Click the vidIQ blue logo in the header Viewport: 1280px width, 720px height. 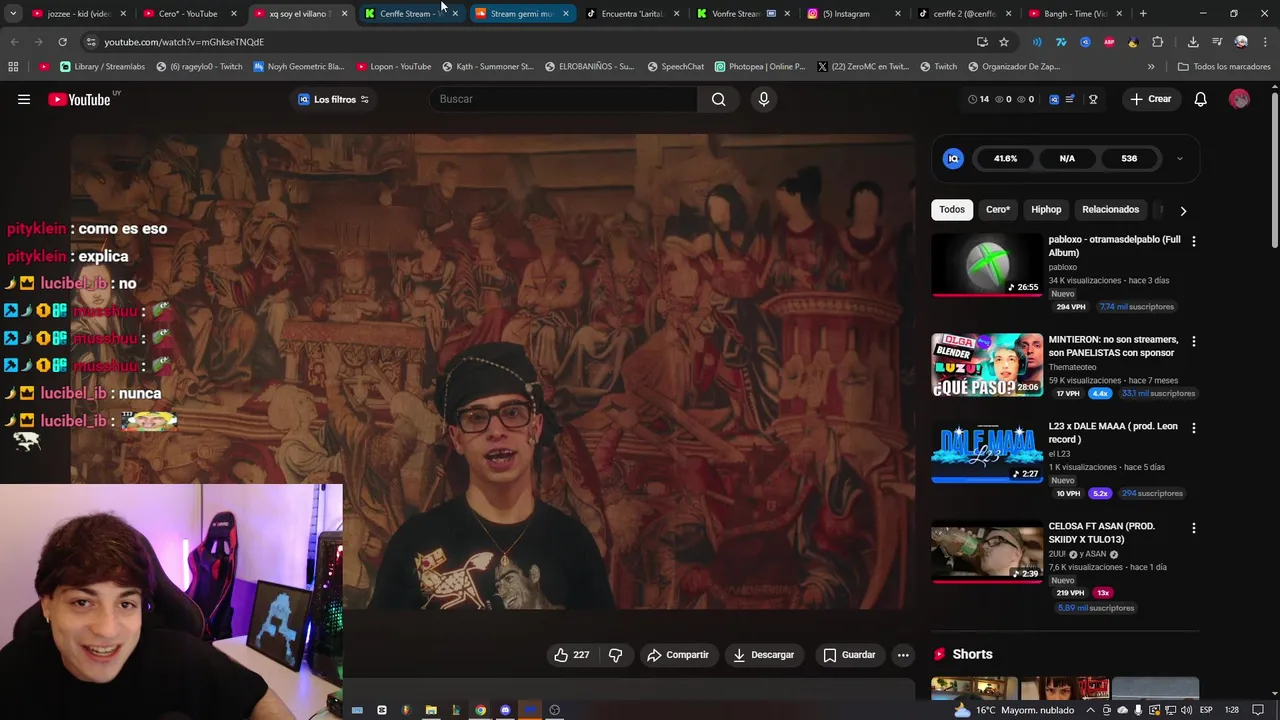(x=1054, y=99)
